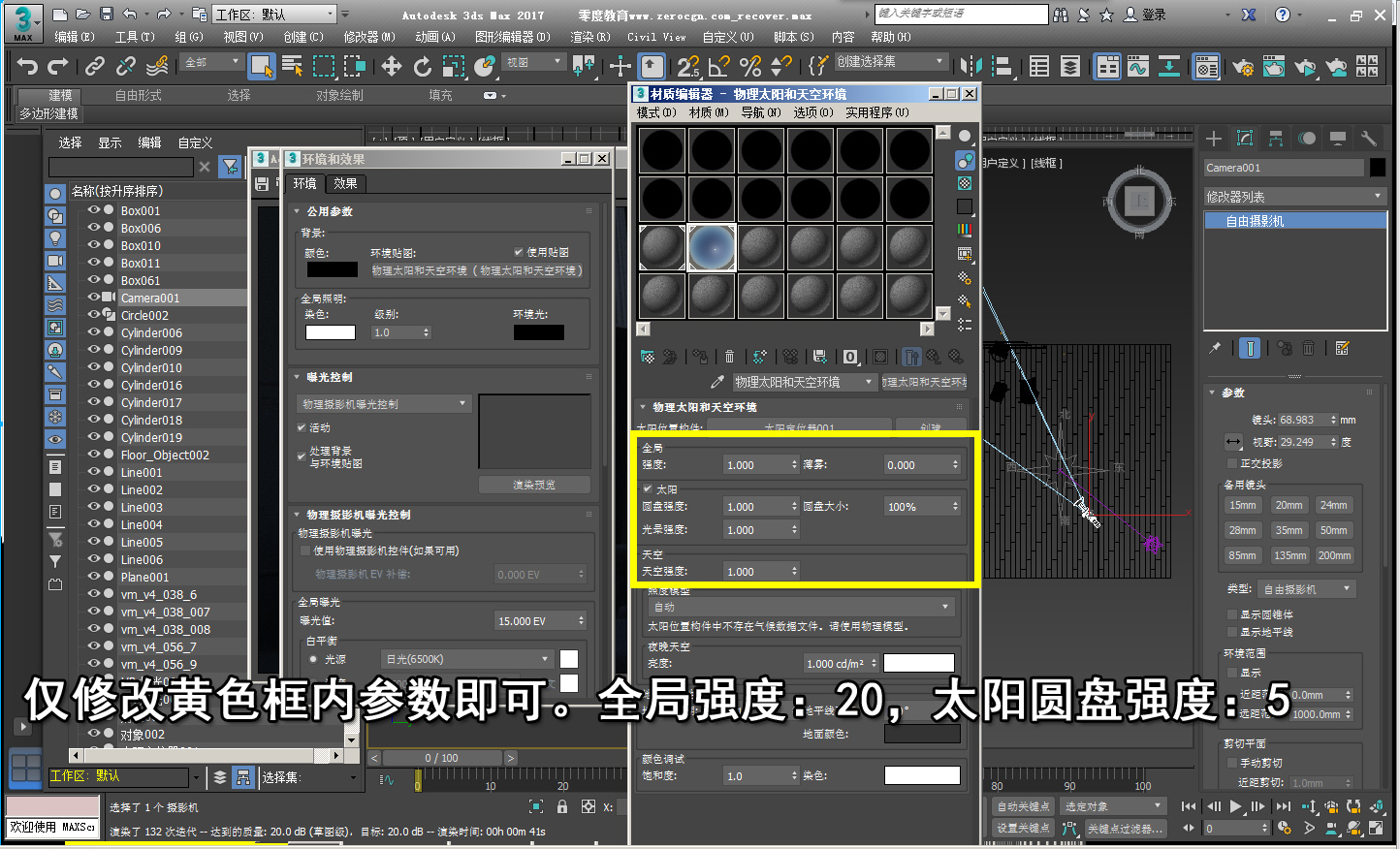1400x849 pixels.
Task: Select the blue sky material sample slot
Action: (712, 247)
